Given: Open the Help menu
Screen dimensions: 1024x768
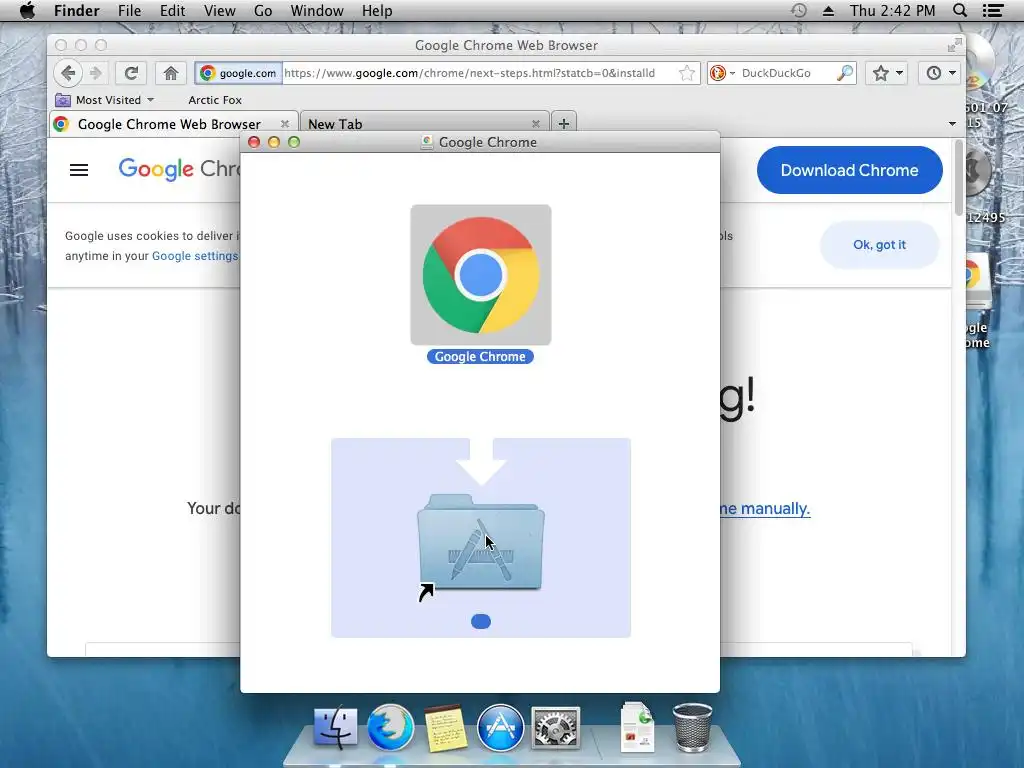Looking at the screenshot, I should [377, 10].
